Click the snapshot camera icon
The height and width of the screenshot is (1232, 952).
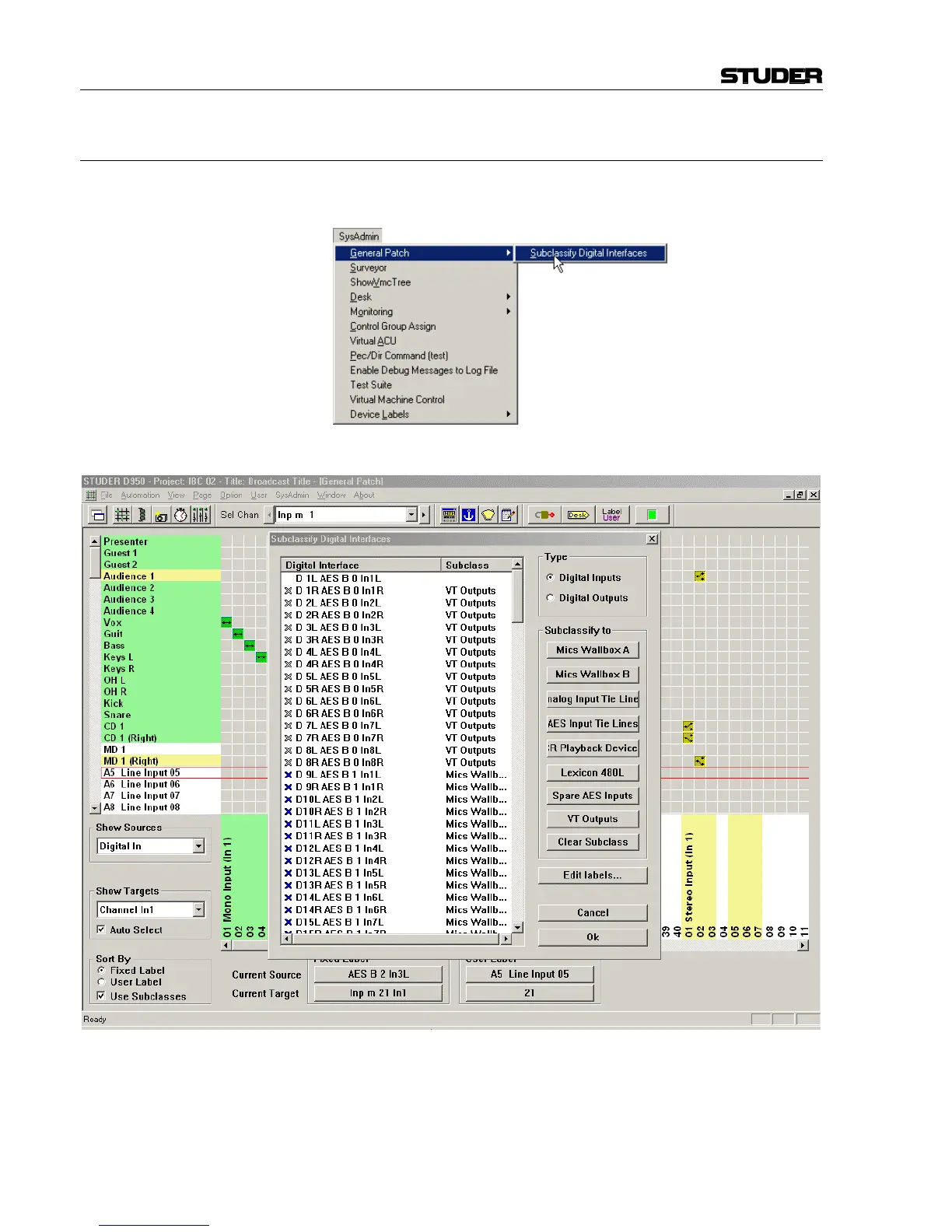[x=161, y=515]
